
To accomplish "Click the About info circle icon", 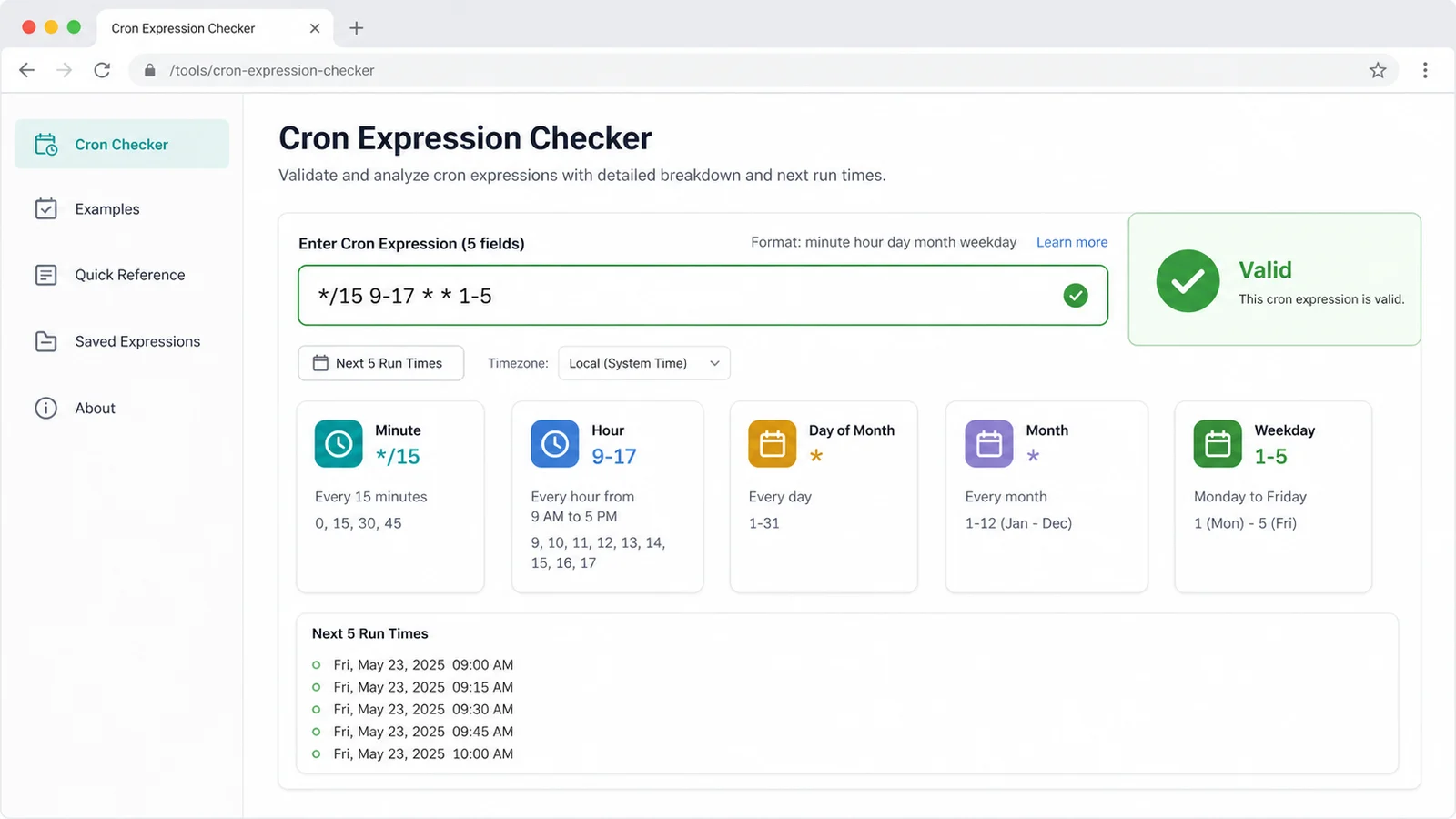I will coord(45,408).
